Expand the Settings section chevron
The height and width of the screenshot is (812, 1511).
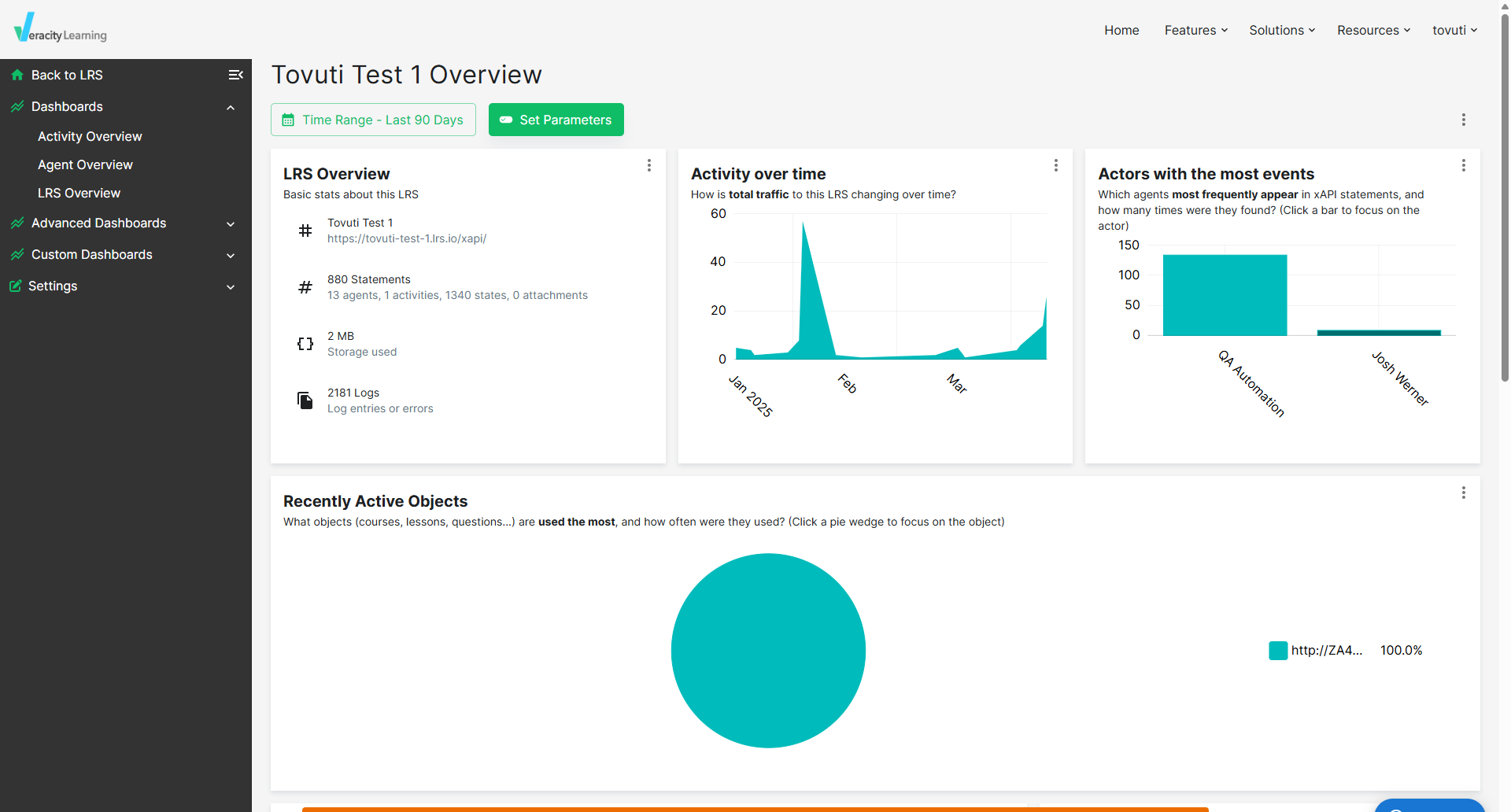pos(231,286)
